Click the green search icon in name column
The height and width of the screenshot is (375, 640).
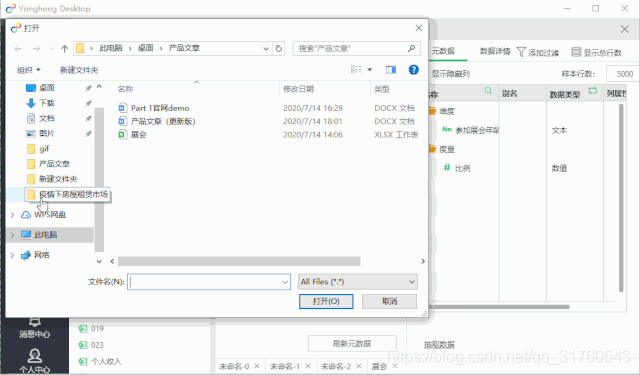(488, 91)
